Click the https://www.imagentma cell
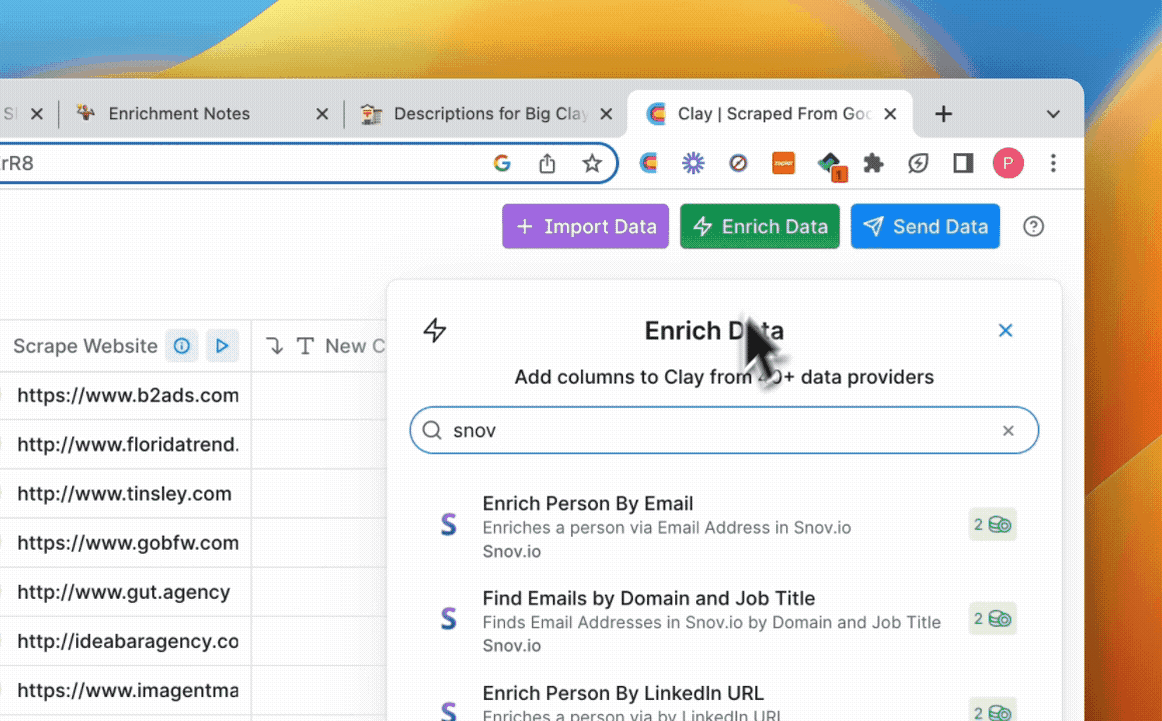This screenshot has width=1162, height=721. (x=124, y=691)
